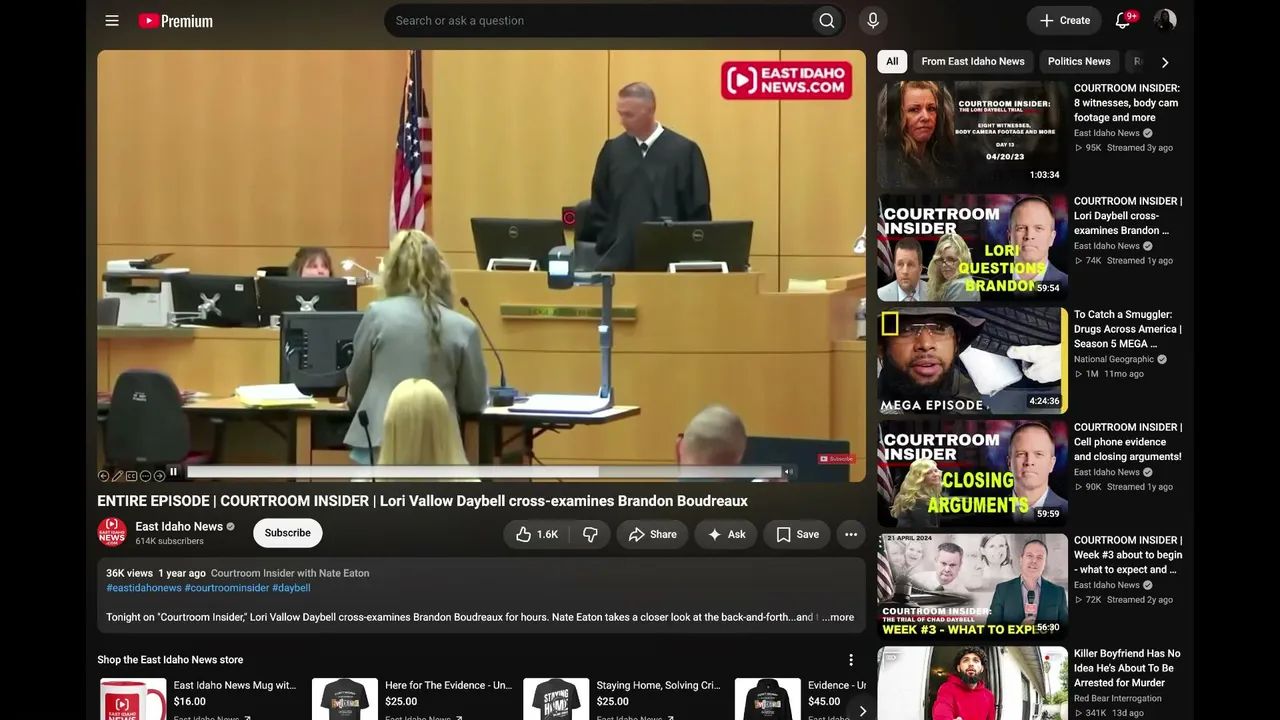This screenshot has width=1280, height=720.
Task: Click the Staying Home, Solving Cri... title
Action: pos(658,685)
